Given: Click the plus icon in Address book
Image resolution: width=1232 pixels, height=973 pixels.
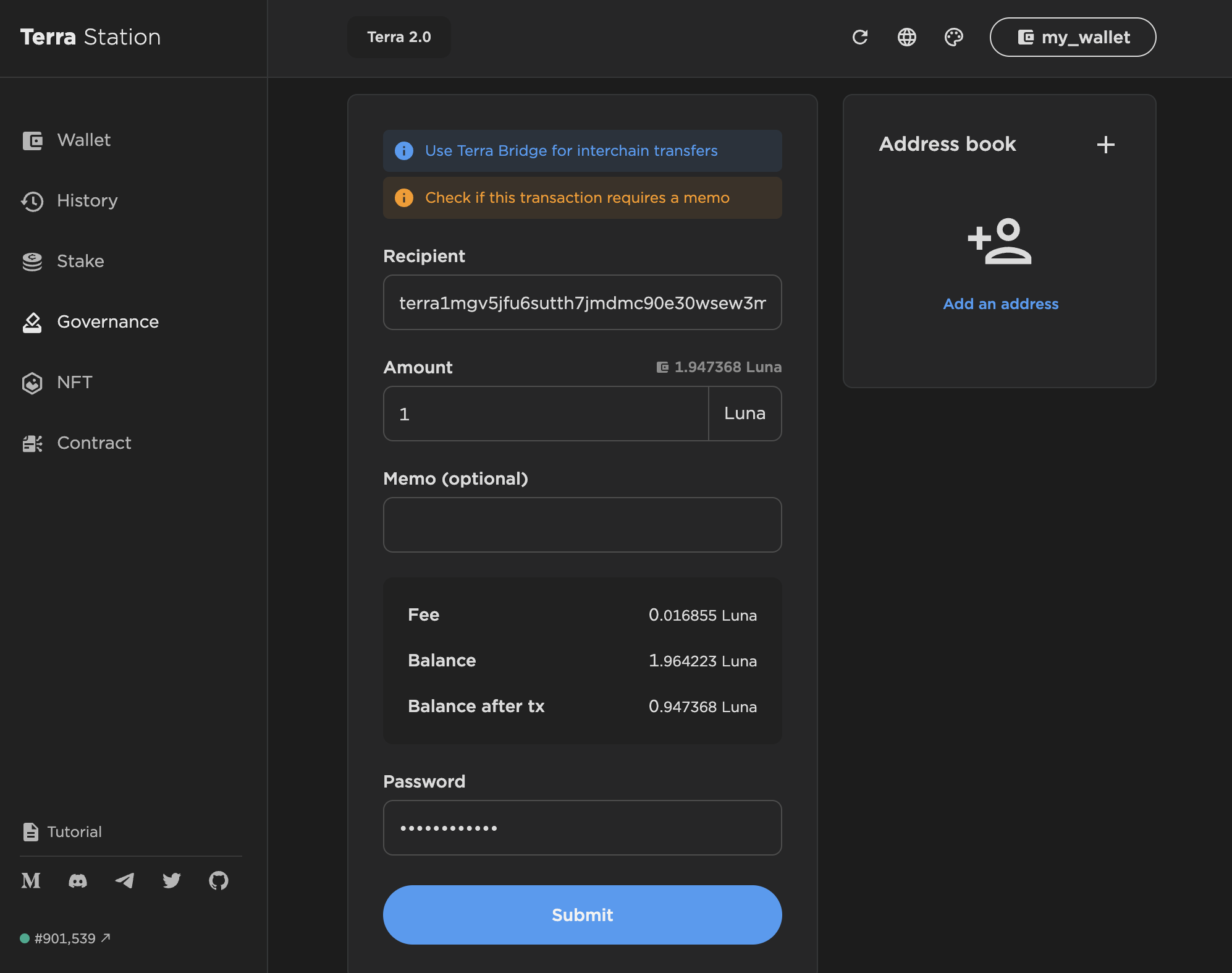Looking at the screenshot, I should click(x=1105, y=145).
